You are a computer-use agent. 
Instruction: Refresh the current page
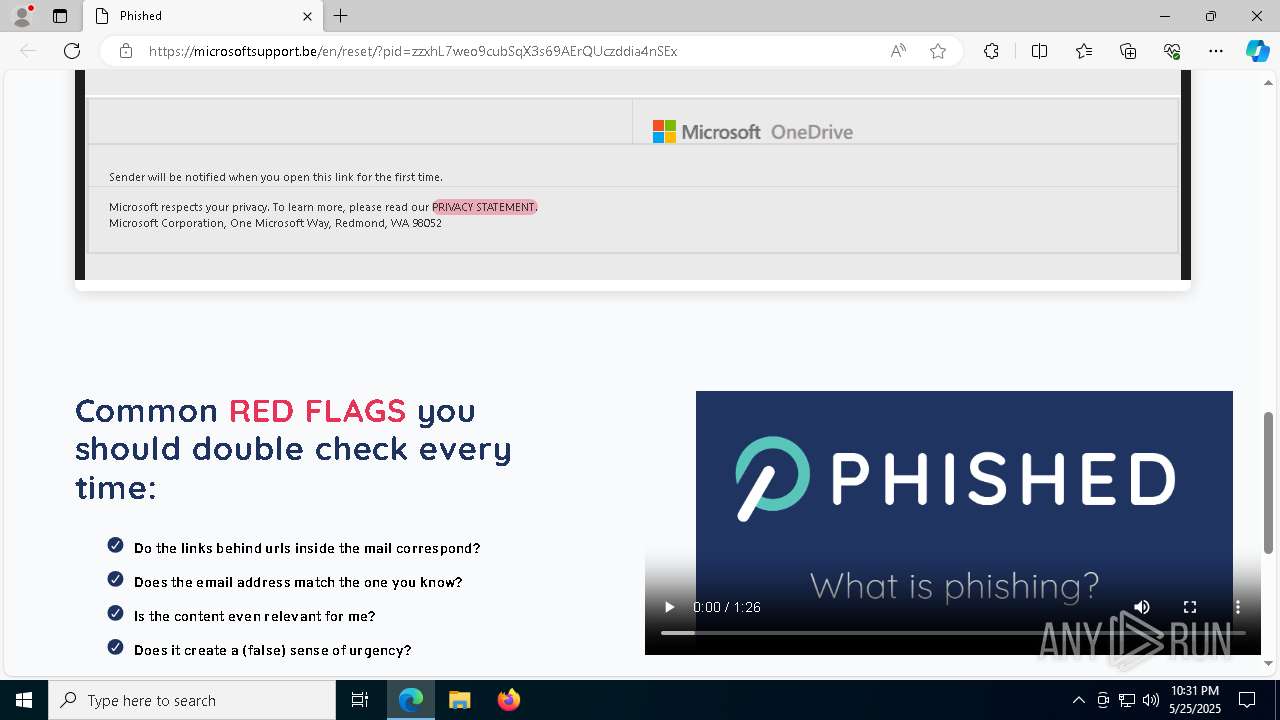[72, 51]
